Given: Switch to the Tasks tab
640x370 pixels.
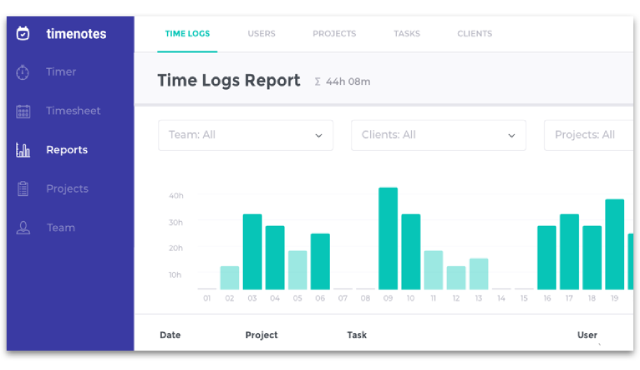Looking at the screenshot, I should 407,33.
